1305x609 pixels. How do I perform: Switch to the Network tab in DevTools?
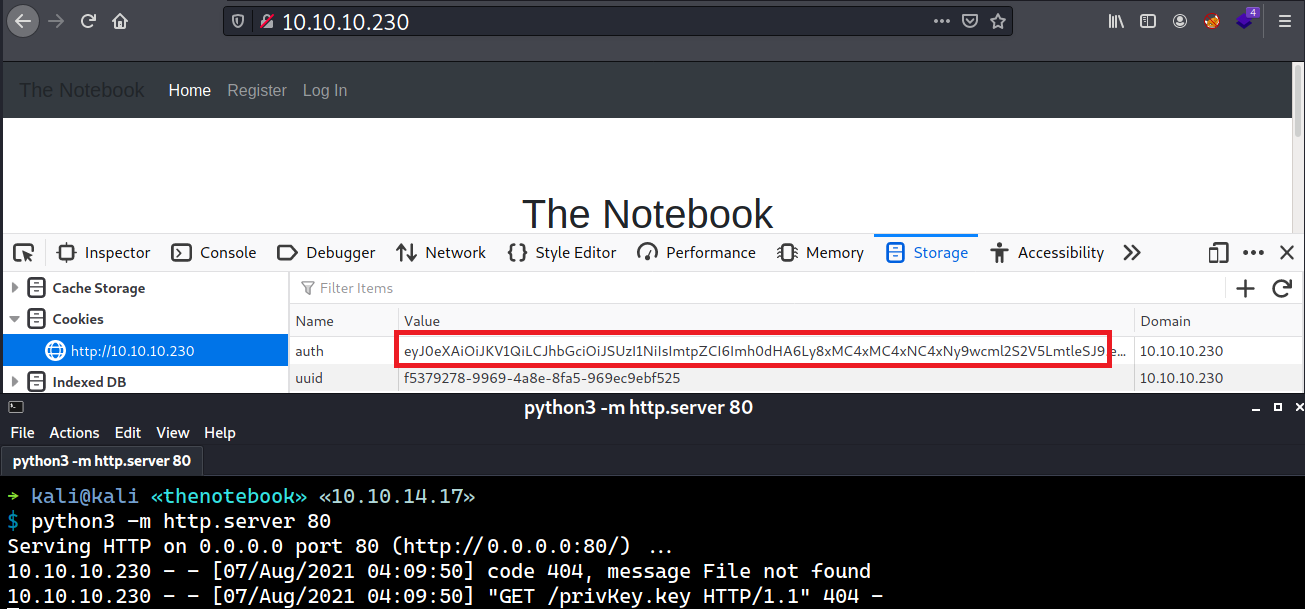click(x=441, y=253)
